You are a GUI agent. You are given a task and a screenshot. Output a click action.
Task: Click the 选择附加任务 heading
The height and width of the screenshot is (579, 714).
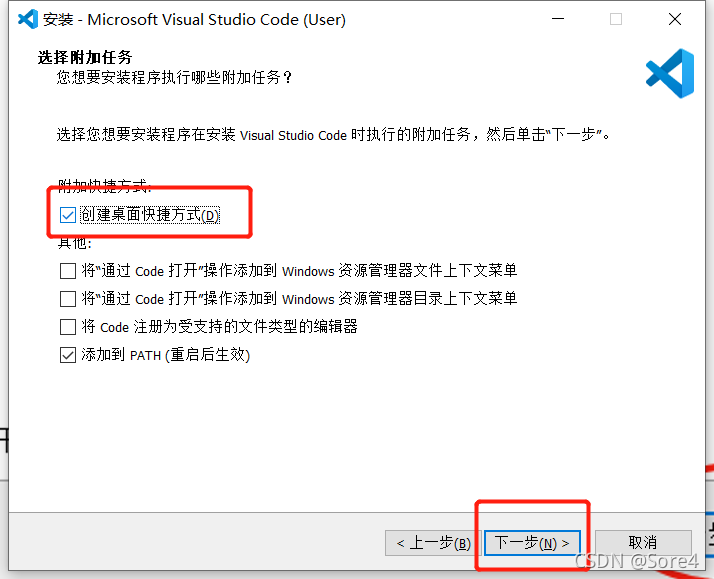coord(85,57)
